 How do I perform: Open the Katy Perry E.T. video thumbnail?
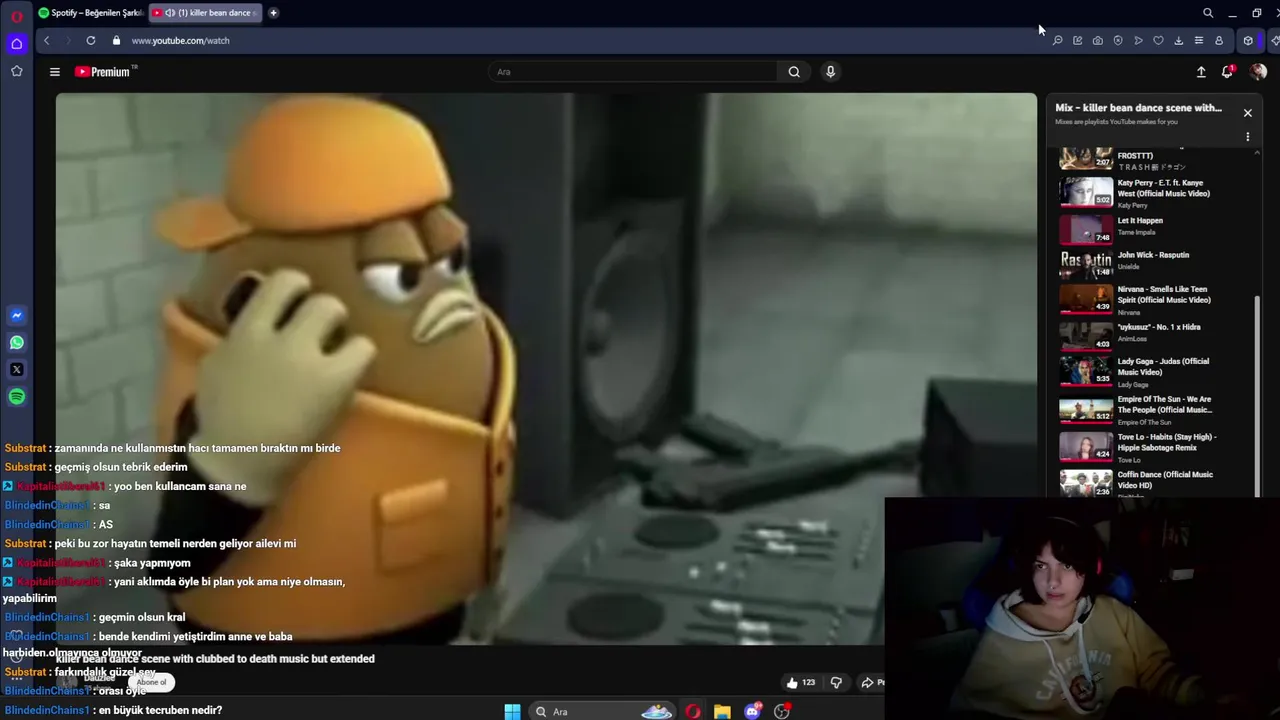point(1086,192)
